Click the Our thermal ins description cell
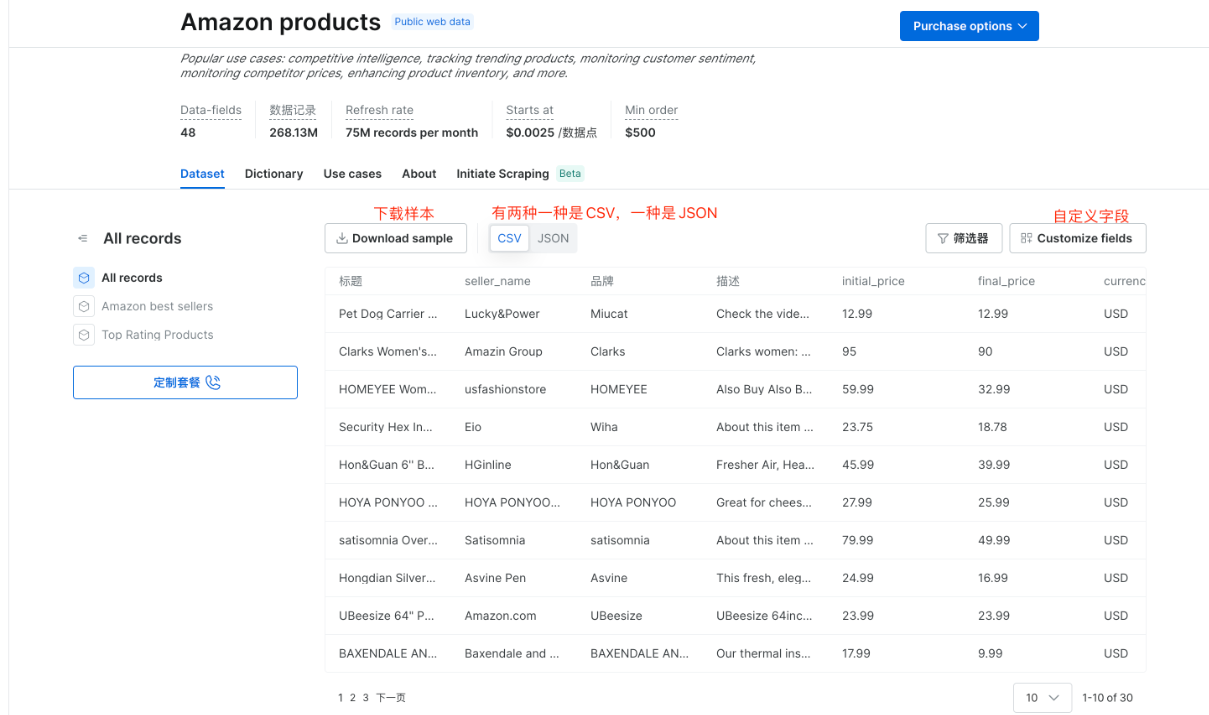The height and width of the screenshot is (715, 1209). pos(764,654)
